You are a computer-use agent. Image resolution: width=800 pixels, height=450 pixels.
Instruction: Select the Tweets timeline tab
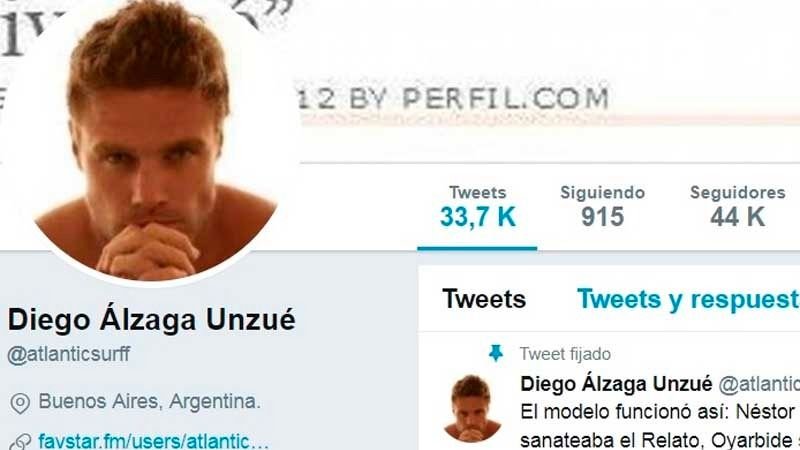[484, 299]
